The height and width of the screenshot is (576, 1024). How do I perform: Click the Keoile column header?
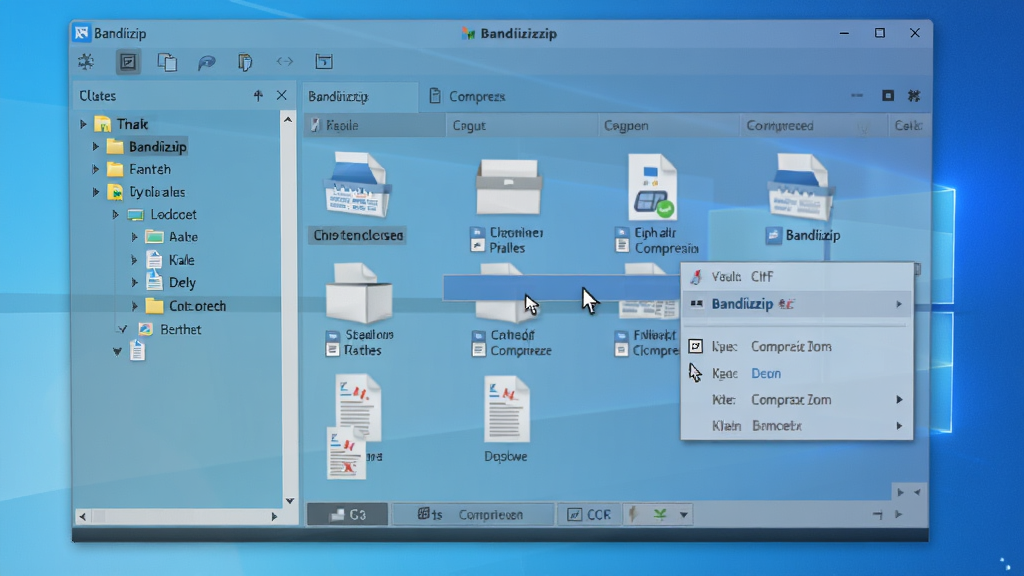pyautogui.click(x=374, y=125)
